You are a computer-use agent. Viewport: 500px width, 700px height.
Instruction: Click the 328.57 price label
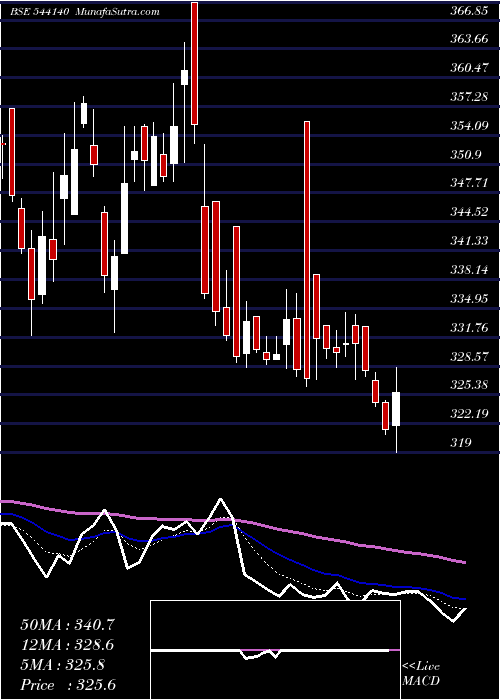click(x=468, y=357)
